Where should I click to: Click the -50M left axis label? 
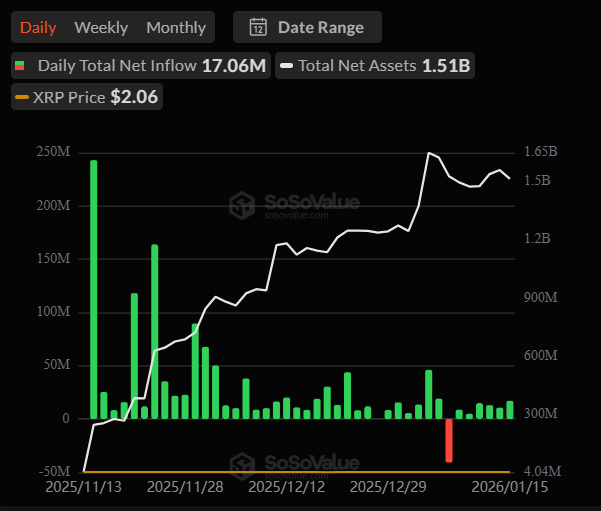click(x=55, y=471)
